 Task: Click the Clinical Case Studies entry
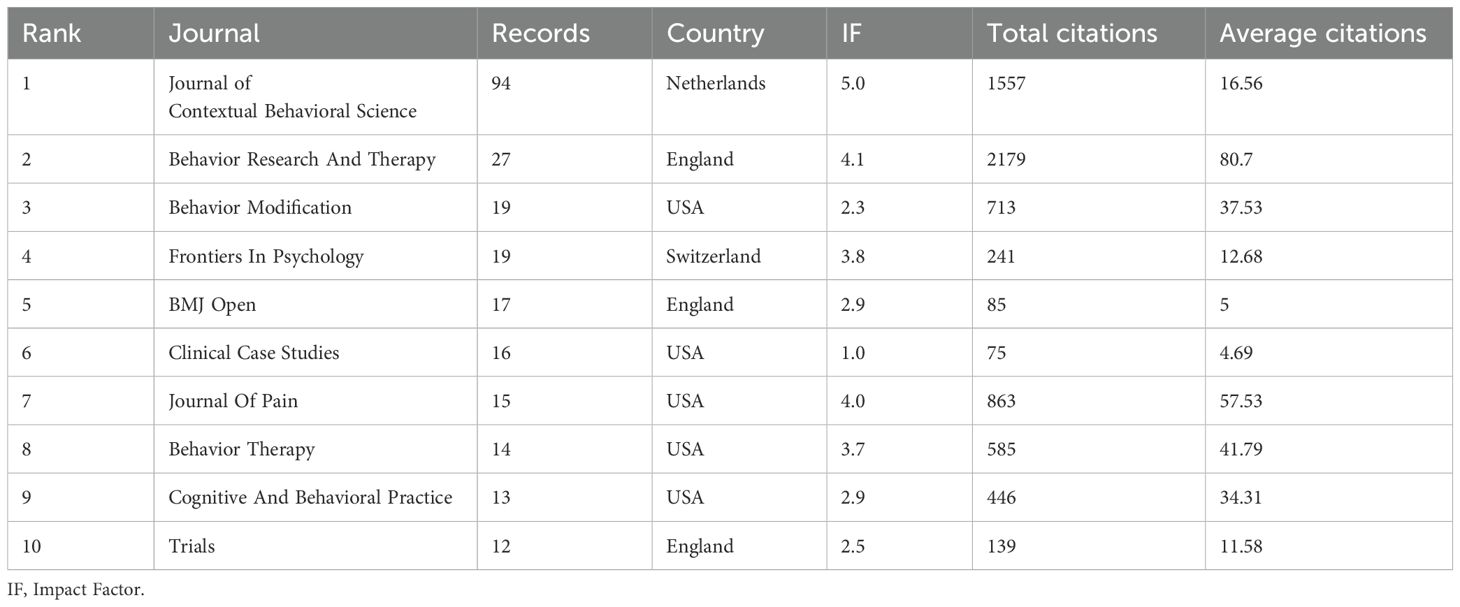click(x=254, y=353)
